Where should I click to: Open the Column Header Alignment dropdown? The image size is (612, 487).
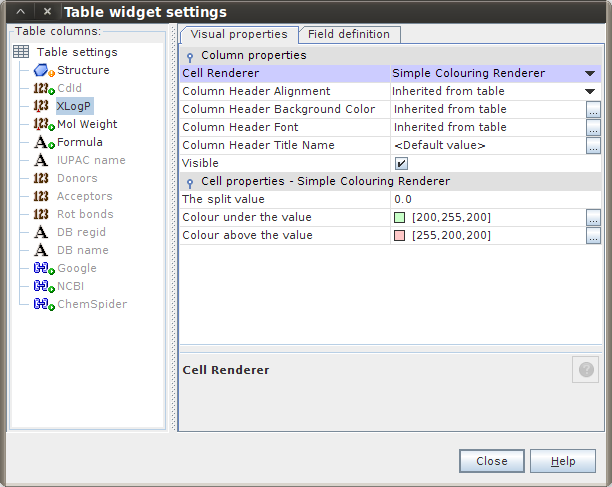[x=591, y=91]
